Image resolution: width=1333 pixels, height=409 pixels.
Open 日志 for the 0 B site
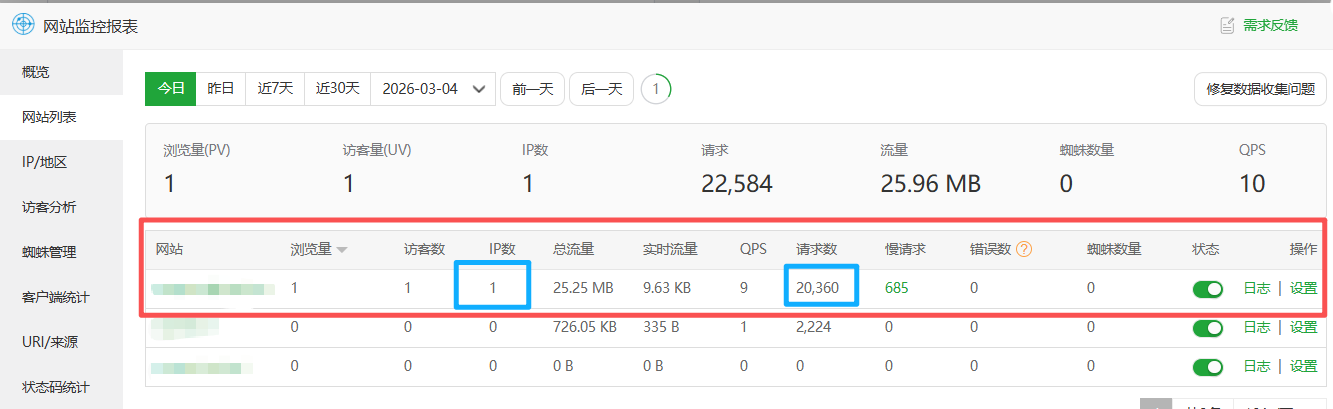click(x=1257, y=366)
